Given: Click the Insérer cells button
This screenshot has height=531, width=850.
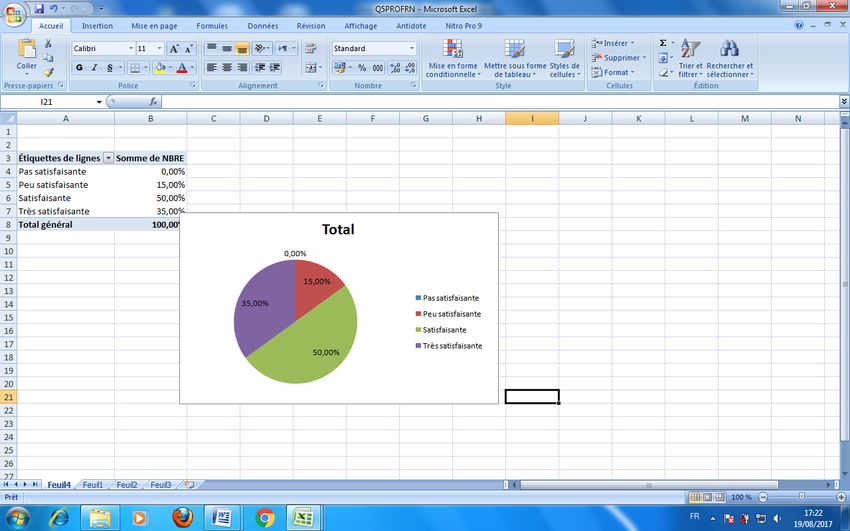Looking at the screenshot, I should click(614, 43).
